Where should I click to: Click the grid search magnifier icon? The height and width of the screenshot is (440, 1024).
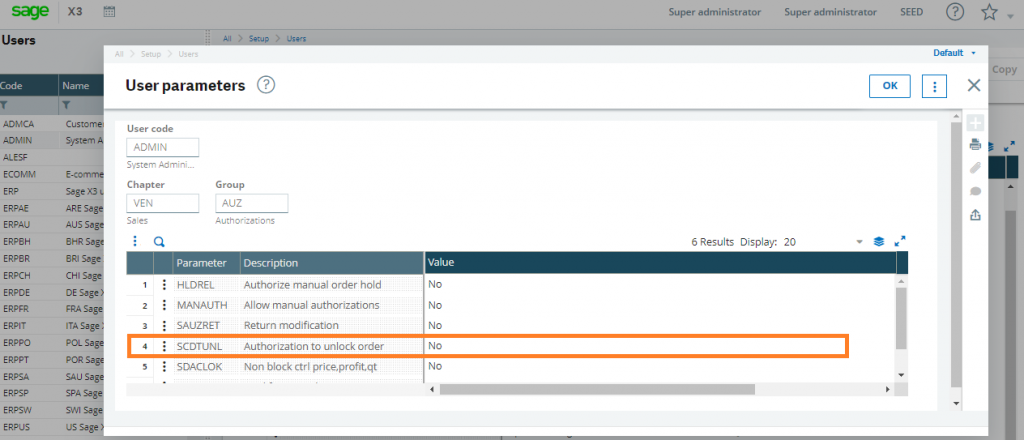(158, 241)
